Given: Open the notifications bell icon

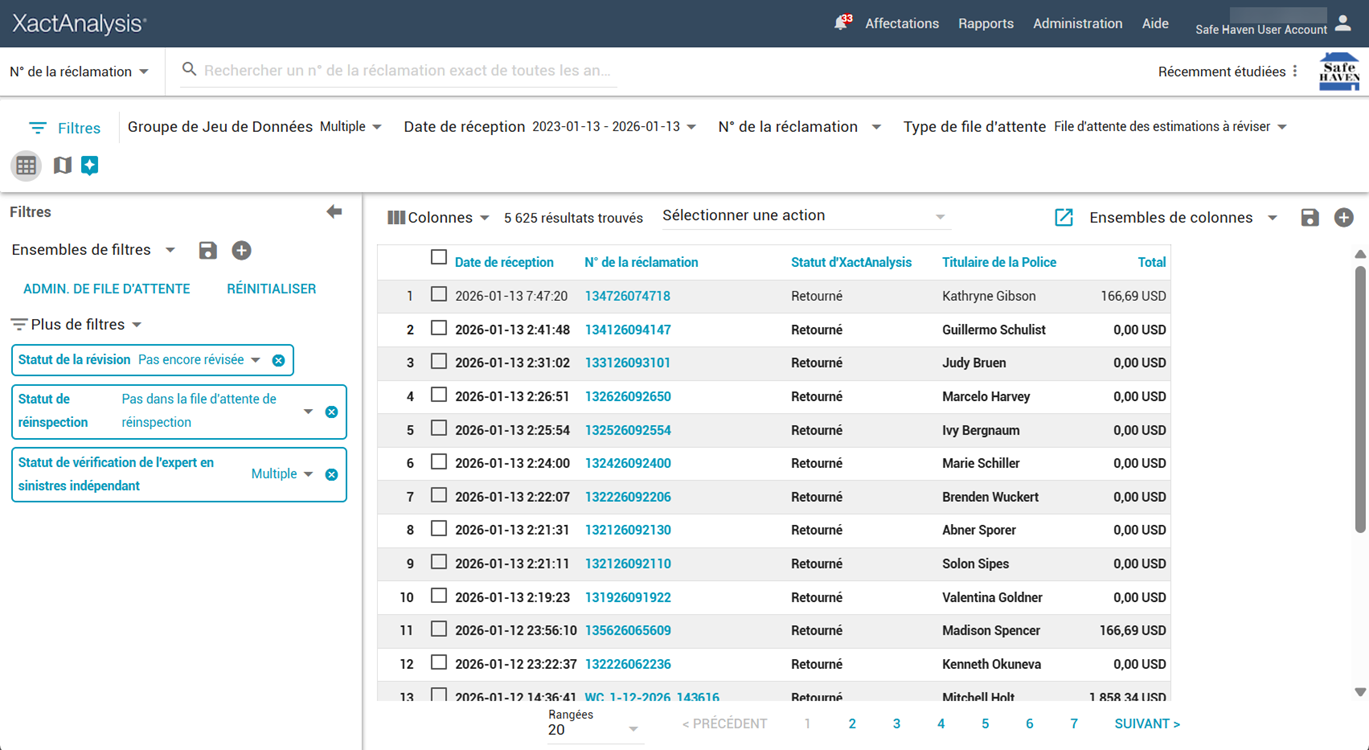Looking at the screenshot, I should pyautogui.click(x=841, y=23).
